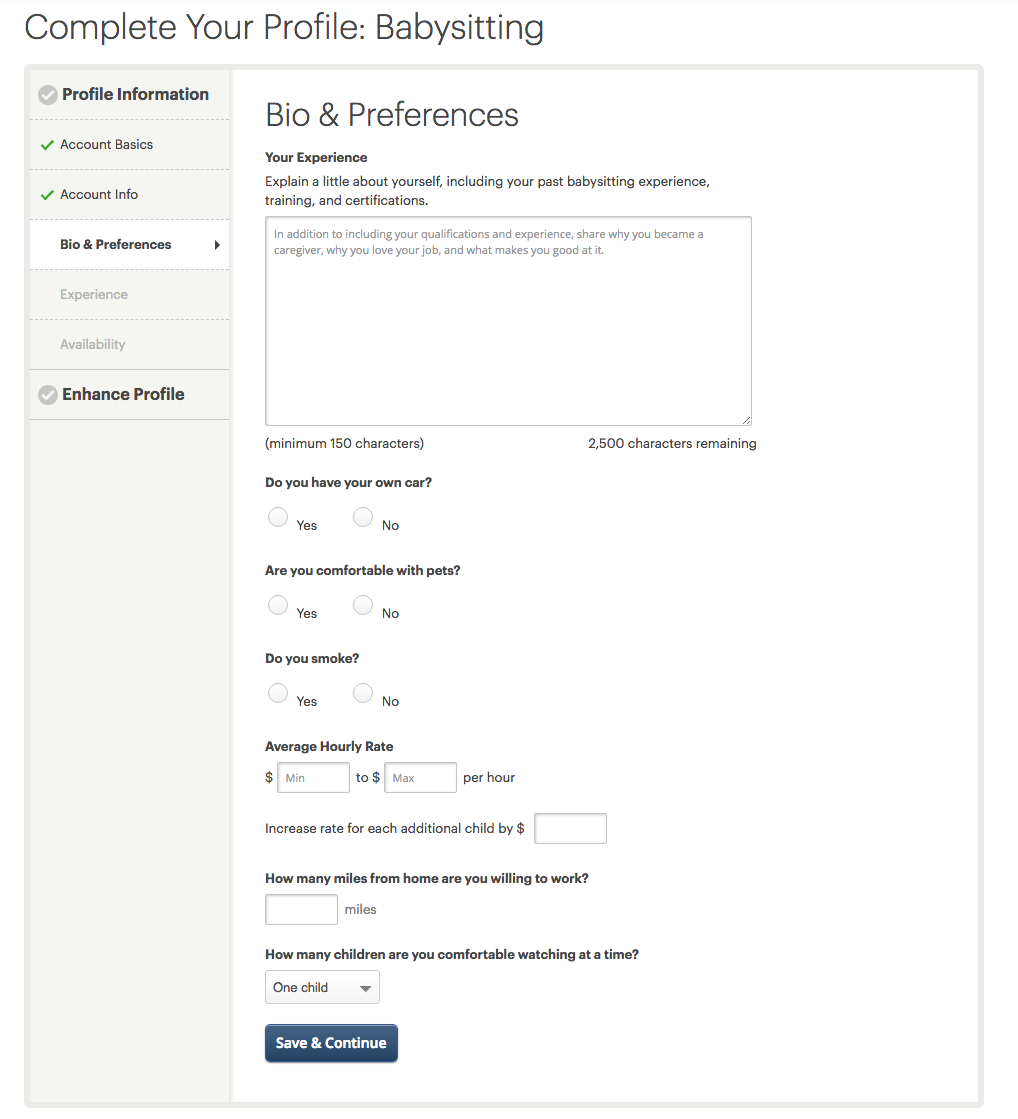The image size is (1018, 1119).
Task: Click the arrow next to Bio & Preferences
Action: 217,245
